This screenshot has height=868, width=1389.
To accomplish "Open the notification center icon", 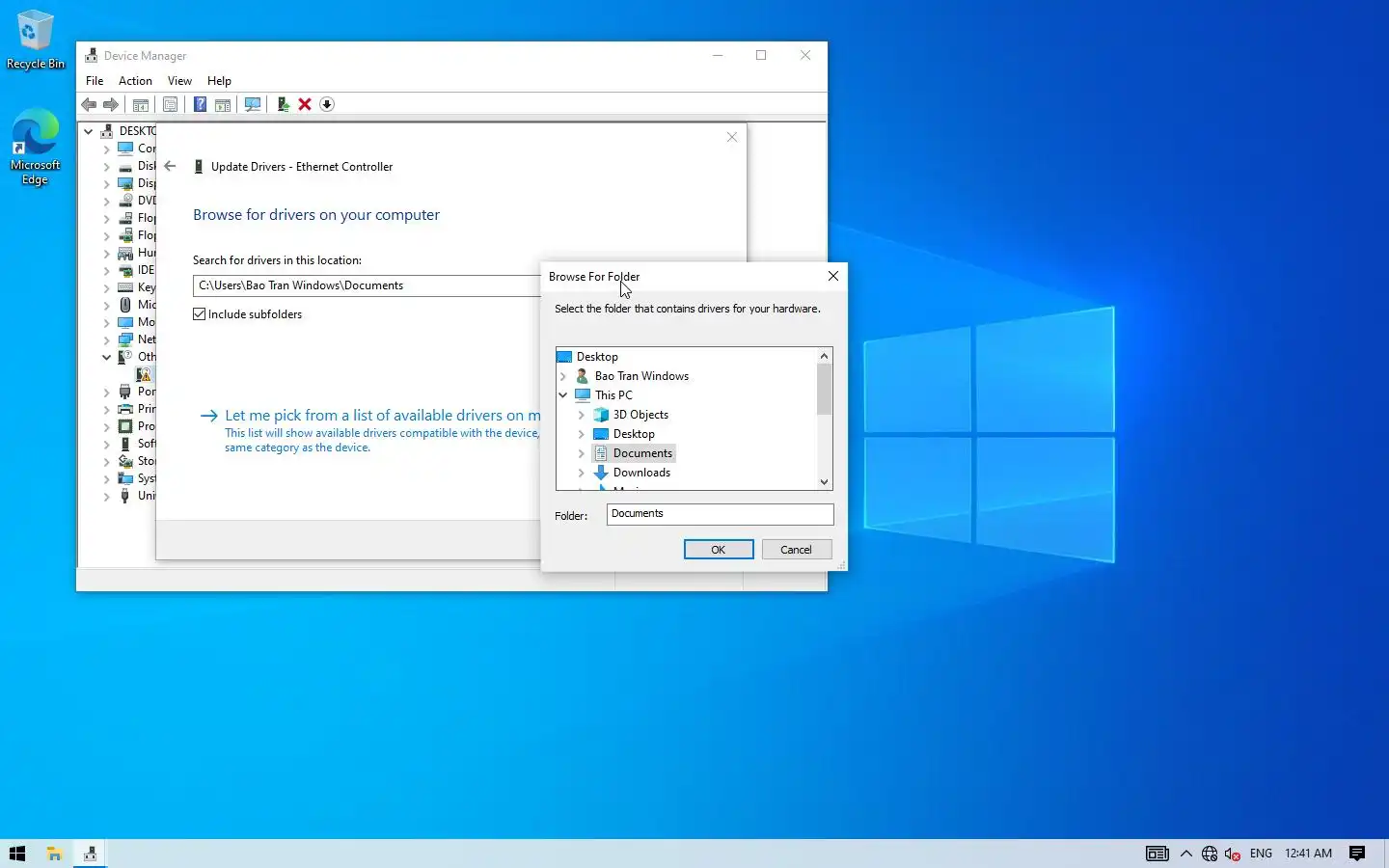I will [1357, 854].
